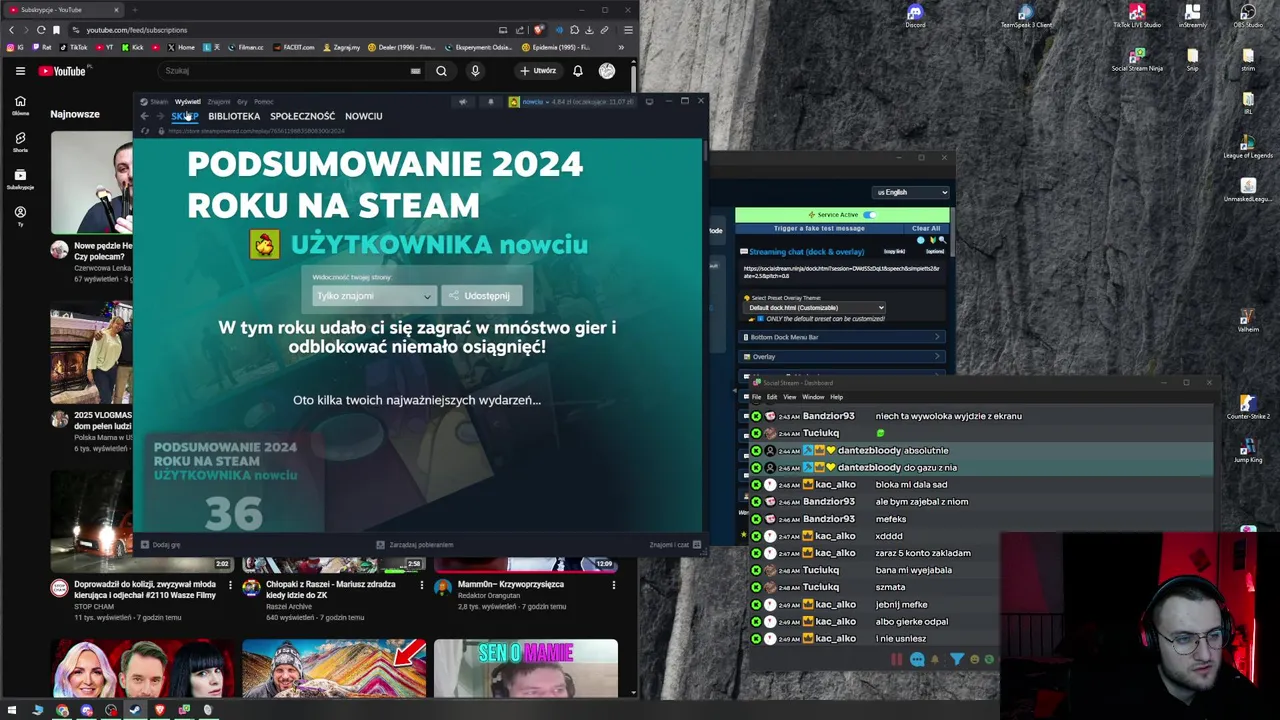Expand the Bottom Dock Menu Bar section
Screen dimensions: 1280x720
[x=842, y=337]
